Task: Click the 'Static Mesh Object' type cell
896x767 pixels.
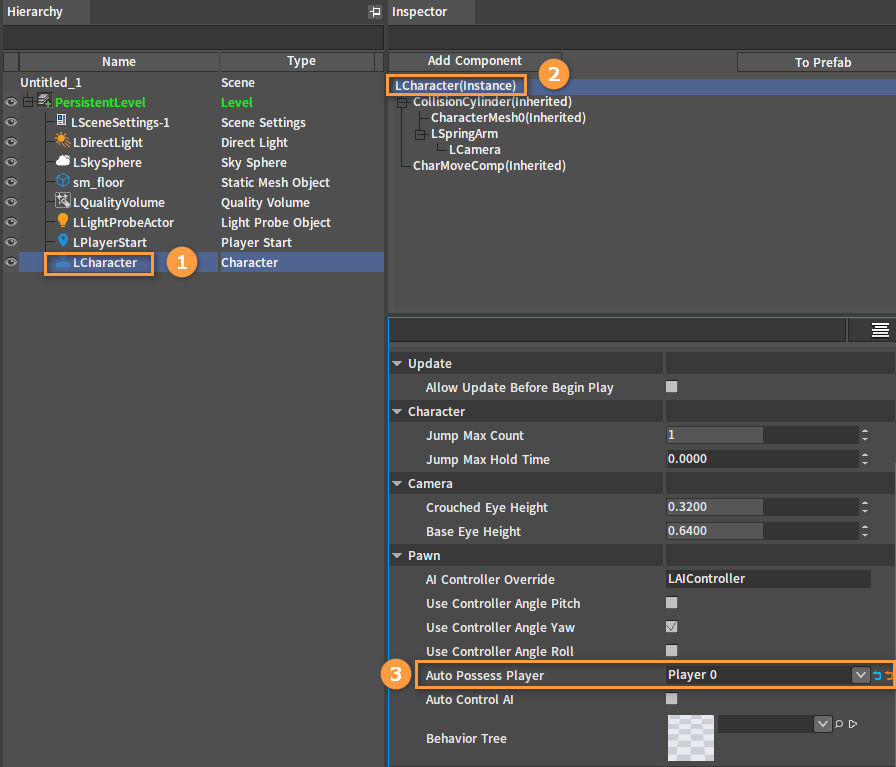Action: click(275, 182)
